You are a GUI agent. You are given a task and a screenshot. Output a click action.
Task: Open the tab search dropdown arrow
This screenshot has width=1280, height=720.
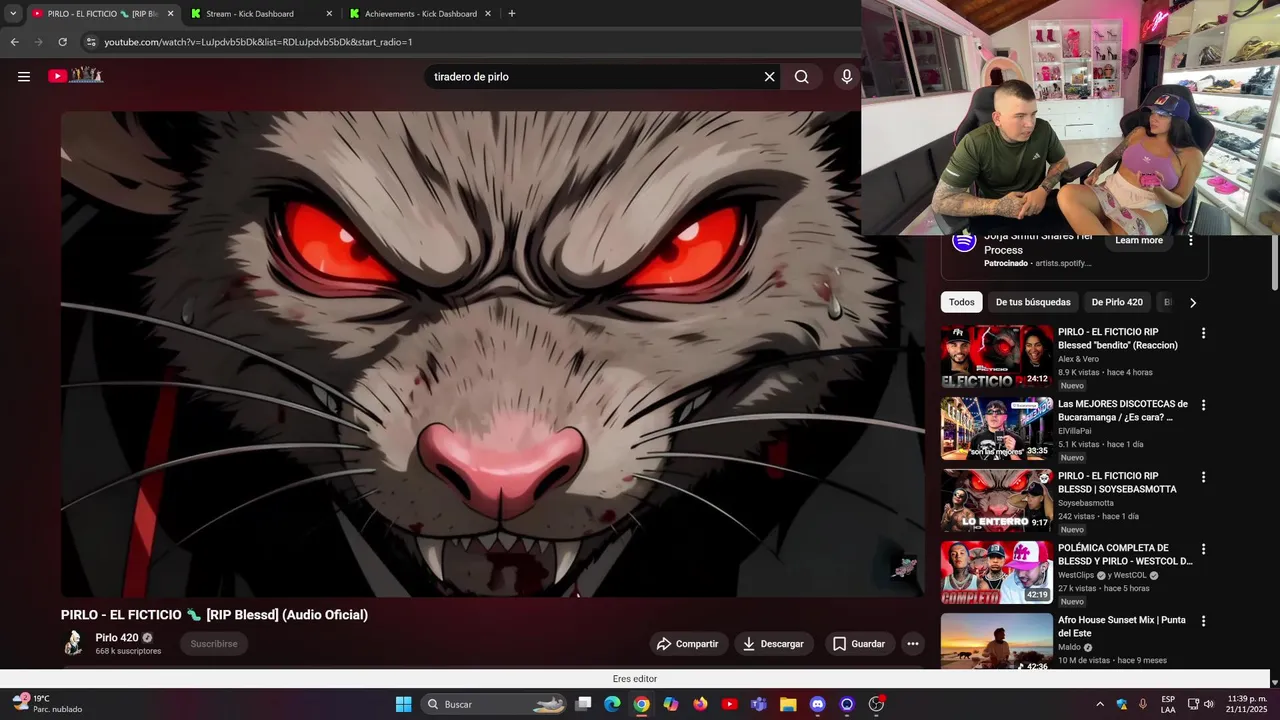[13, 14]
